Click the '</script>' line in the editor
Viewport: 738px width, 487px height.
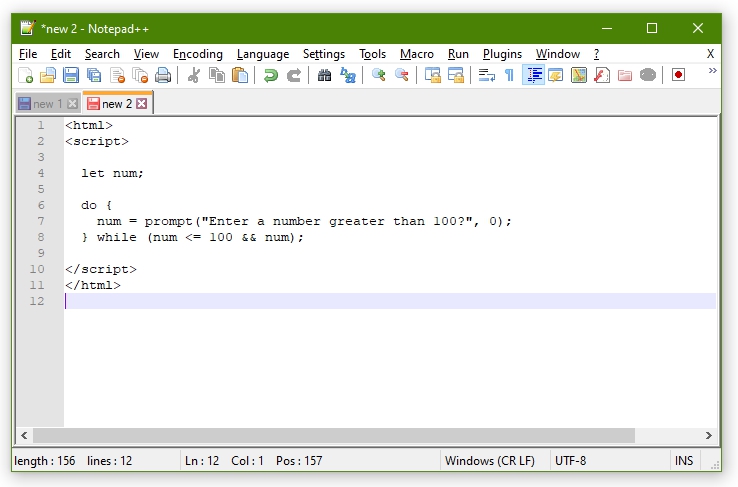pos(101,269)
